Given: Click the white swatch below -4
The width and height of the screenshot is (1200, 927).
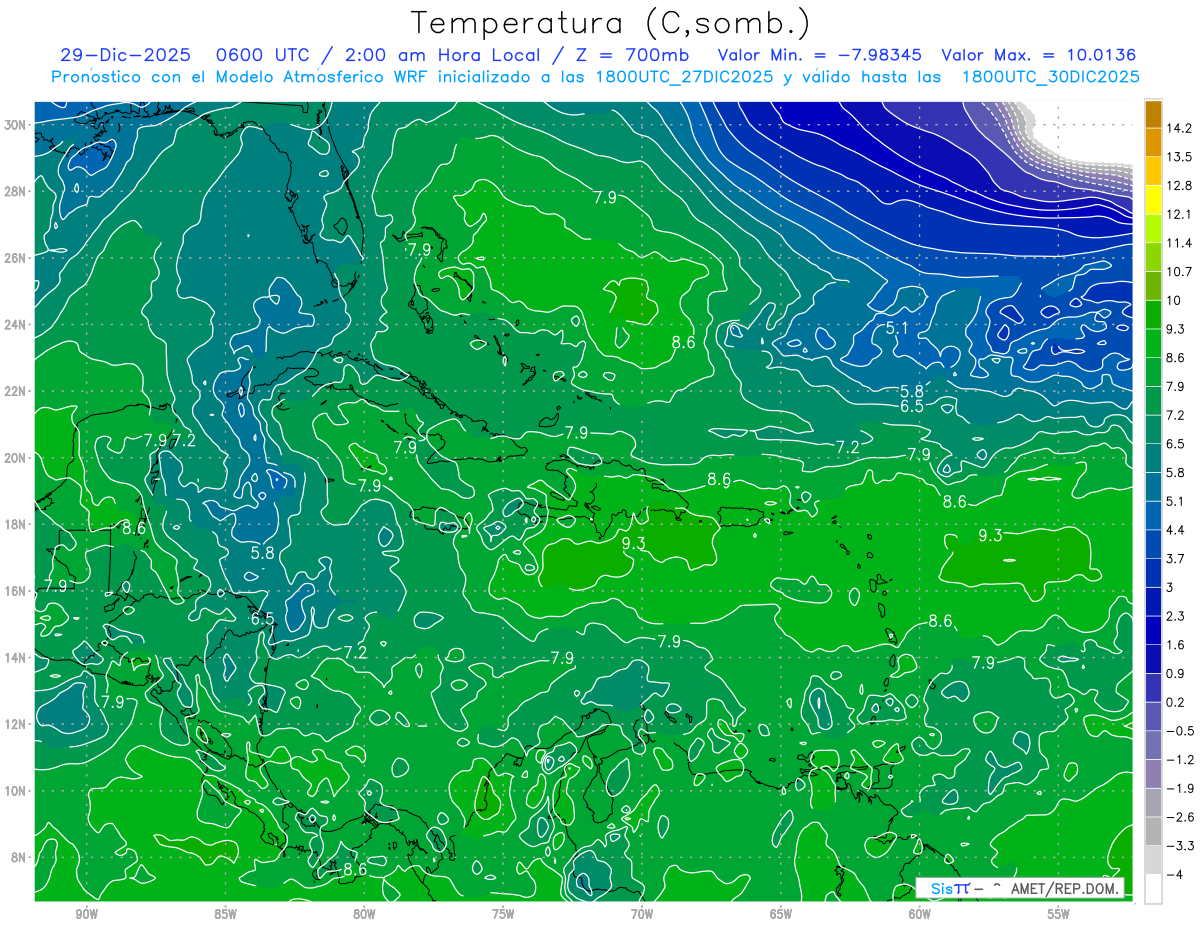Looking at the screenshot, I should coord(1153,888).
